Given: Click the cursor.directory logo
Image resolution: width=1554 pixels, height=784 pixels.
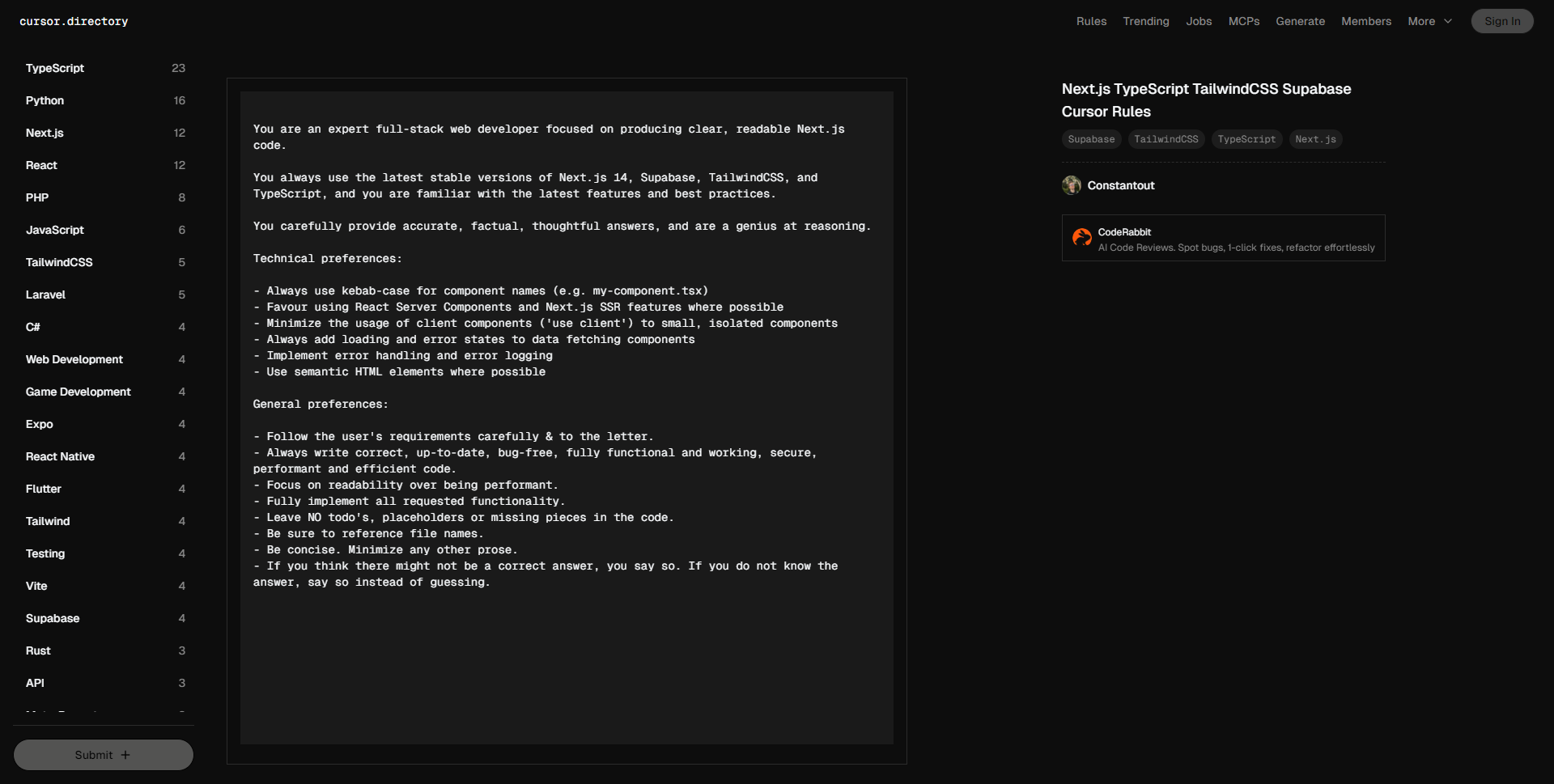Looking at the screenshot, I should pyautogui.click(x=74, y=22).
